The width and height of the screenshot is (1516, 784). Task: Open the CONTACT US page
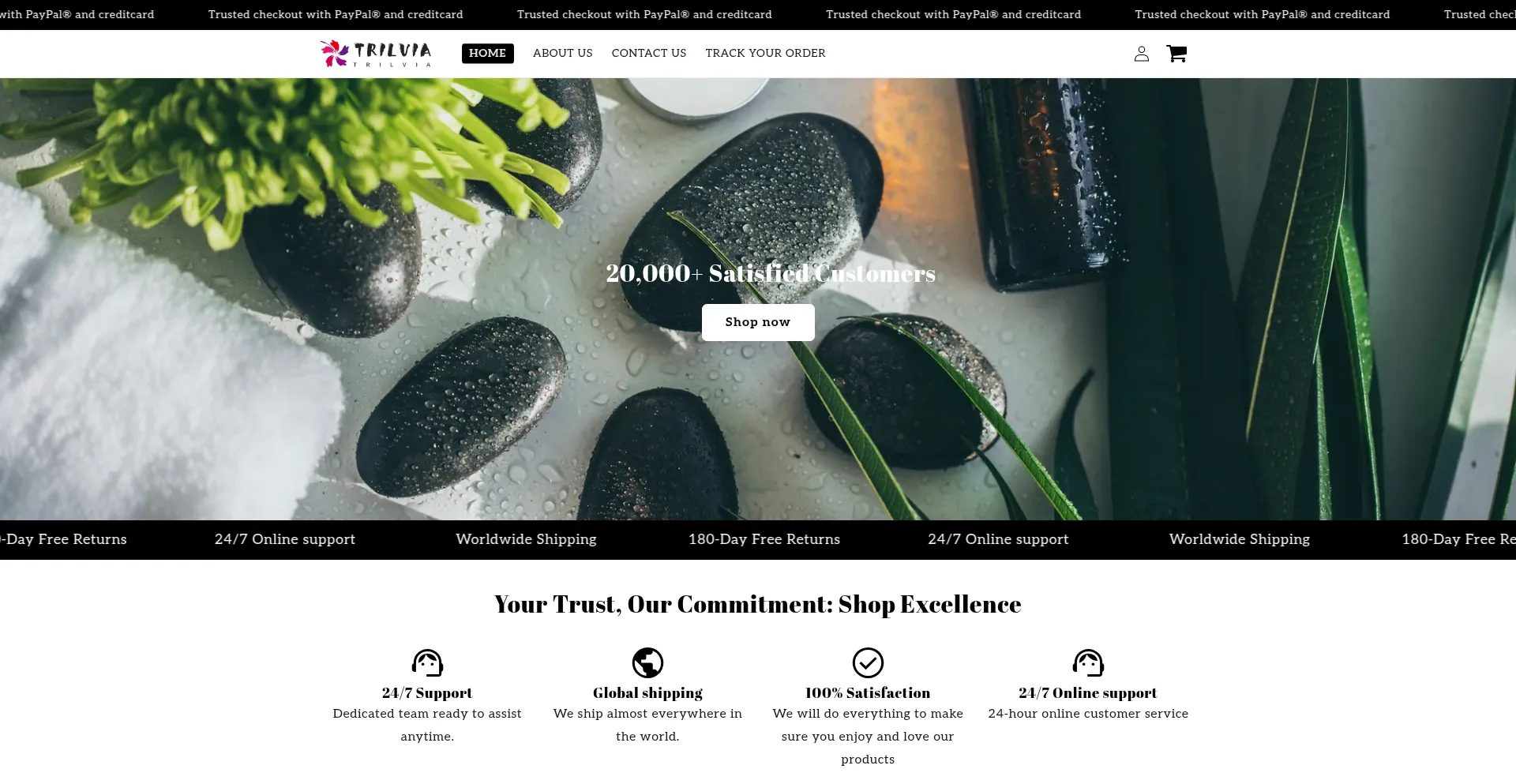pos(649,53)
